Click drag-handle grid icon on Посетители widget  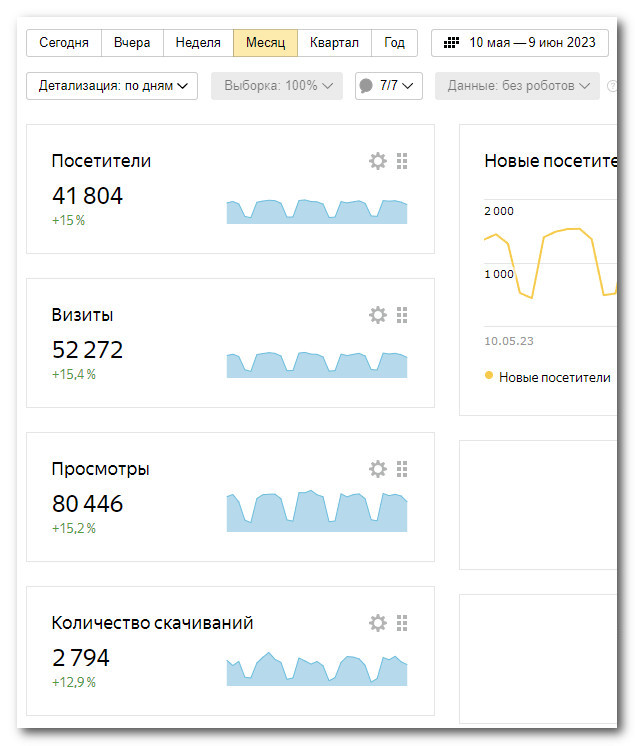point(402,161)
